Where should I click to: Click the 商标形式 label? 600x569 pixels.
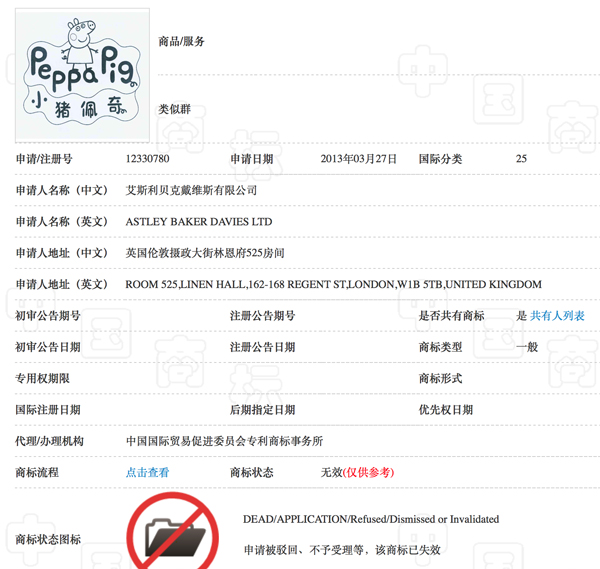440,378
